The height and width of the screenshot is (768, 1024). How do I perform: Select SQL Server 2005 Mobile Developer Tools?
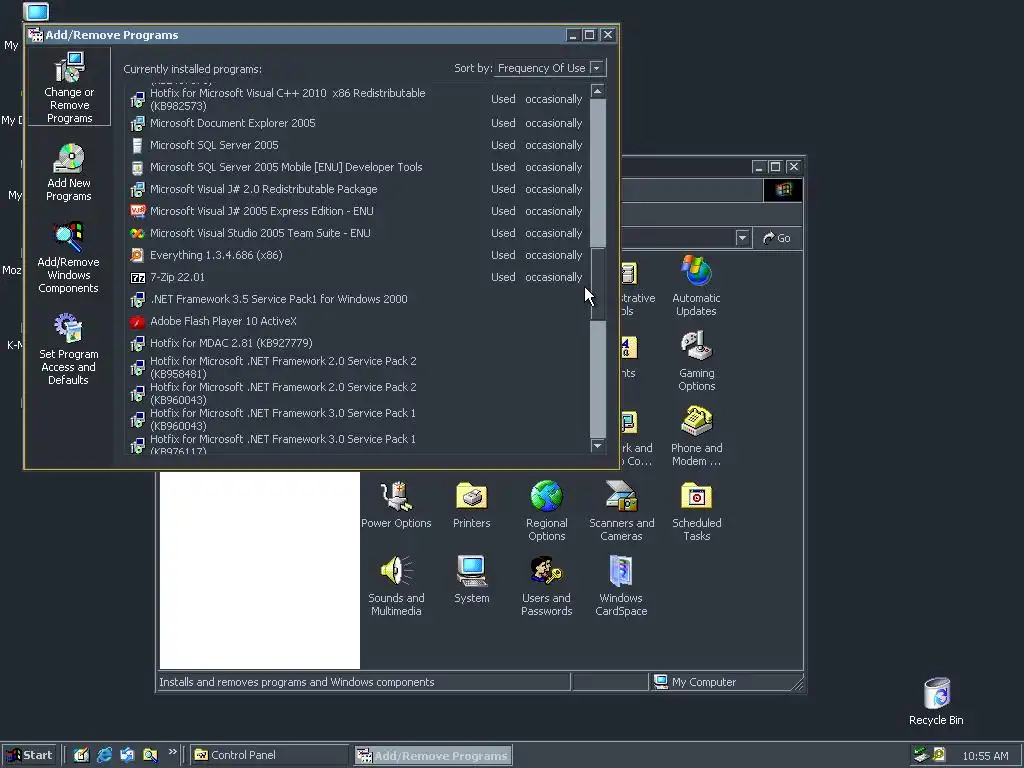tap(357, 167)
